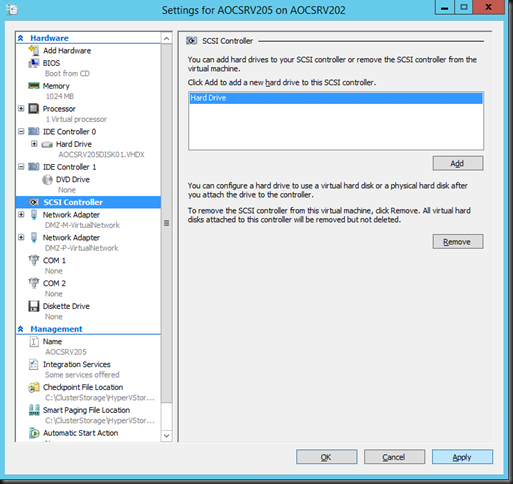Click the DMZ-P-VirtualNetwork adapter icon

click(x=34, y=238)
